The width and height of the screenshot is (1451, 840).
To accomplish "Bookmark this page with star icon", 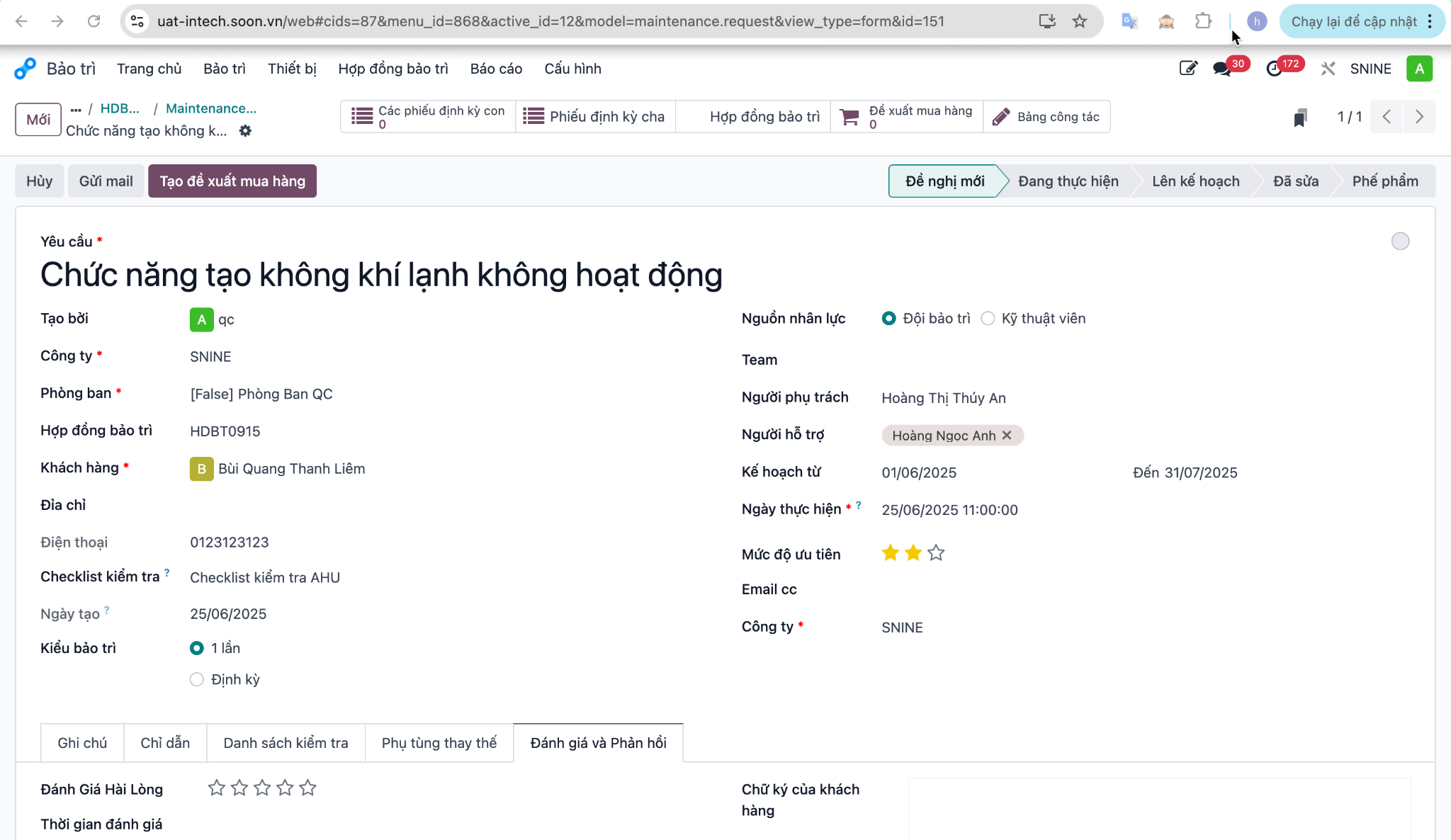I will (x=1079, y=21).
